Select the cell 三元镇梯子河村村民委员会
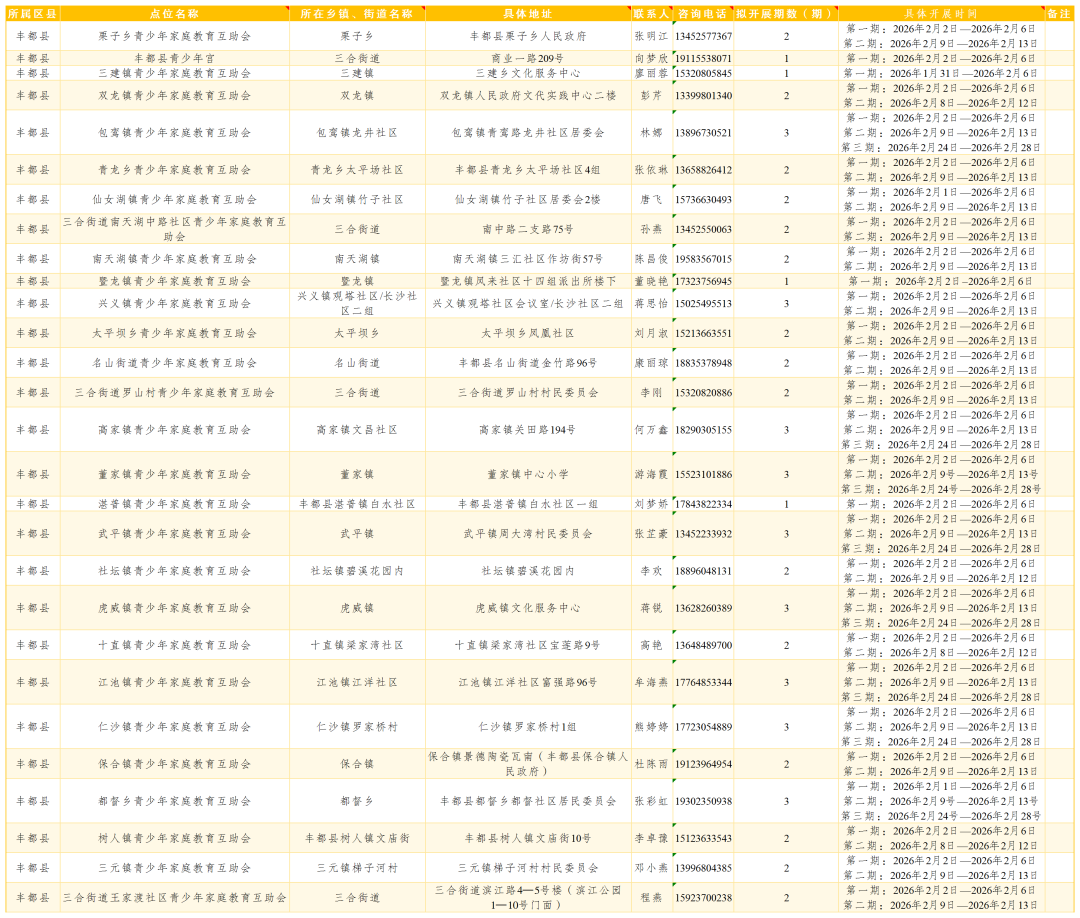1080x918 pixels. click(x=528, y=868)
